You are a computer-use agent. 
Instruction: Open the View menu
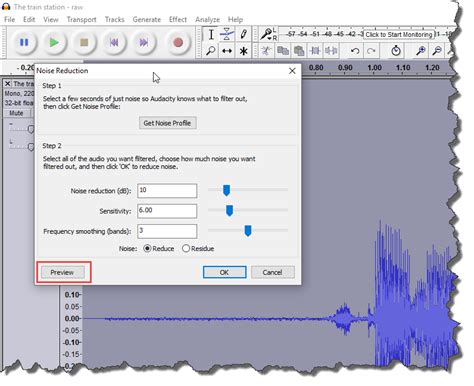(x=51, y=20)
